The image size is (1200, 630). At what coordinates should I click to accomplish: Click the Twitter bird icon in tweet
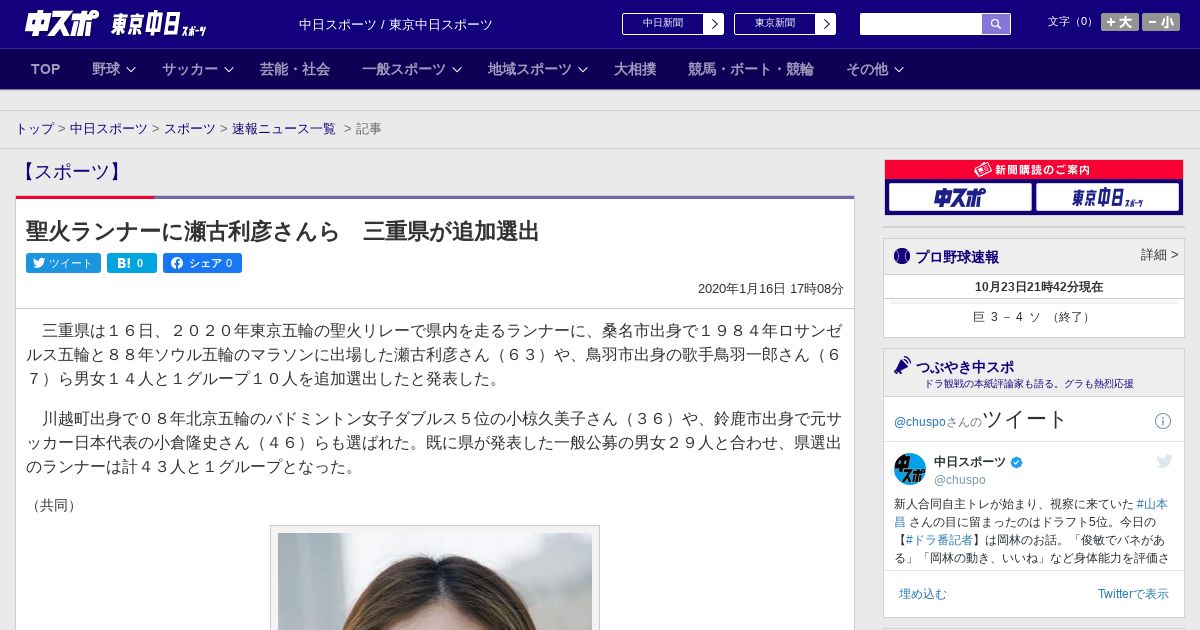tap(1164, 461)
